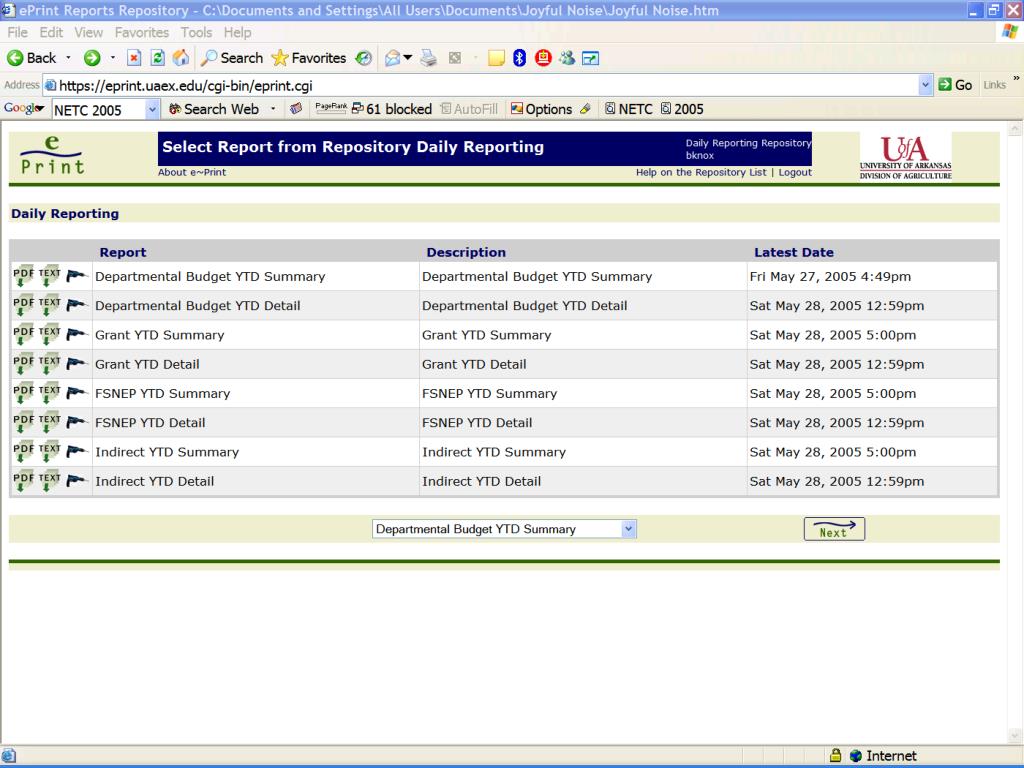Click drill icon for Indirect YTD Summary
The width and height of the screenshot is (1024, 768).
pos(77,452)
